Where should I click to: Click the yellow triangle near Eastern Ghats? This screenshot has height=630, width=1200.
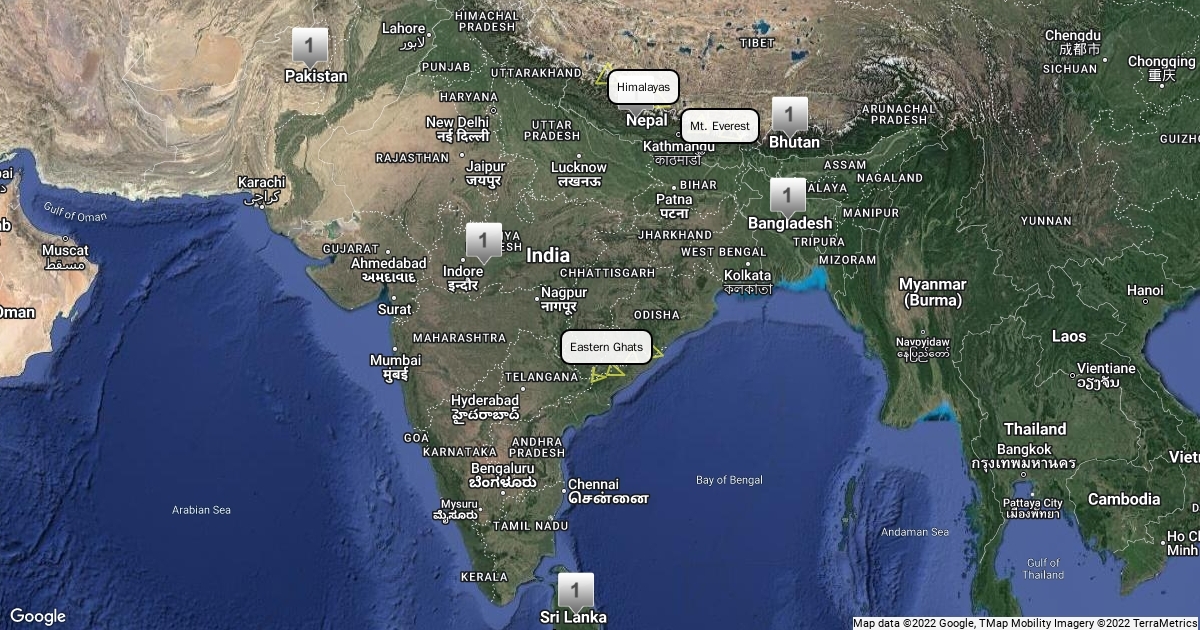(x=607, y=373)
